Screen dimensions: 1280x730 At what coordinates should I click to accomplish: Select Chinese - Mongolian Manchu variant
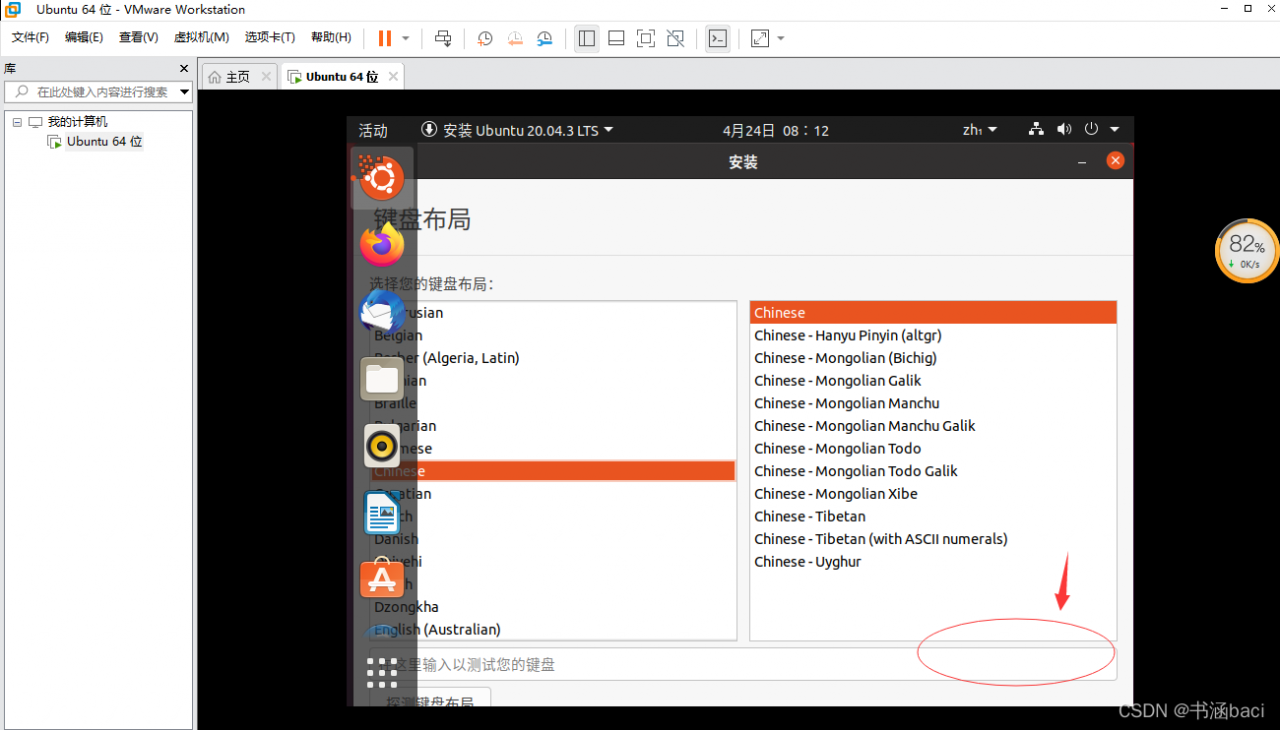(x=933, y=404)
